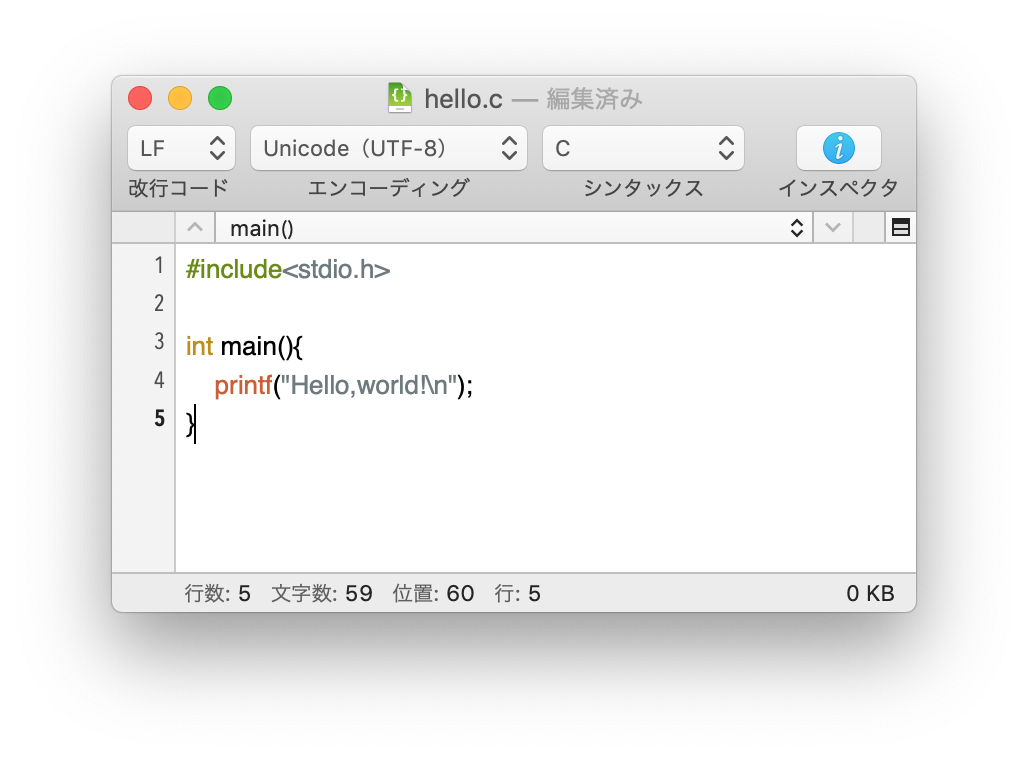Click the printf("Hello,world!\n"); line
This screenshot has width=1028, height=760.
pos(344,386)
